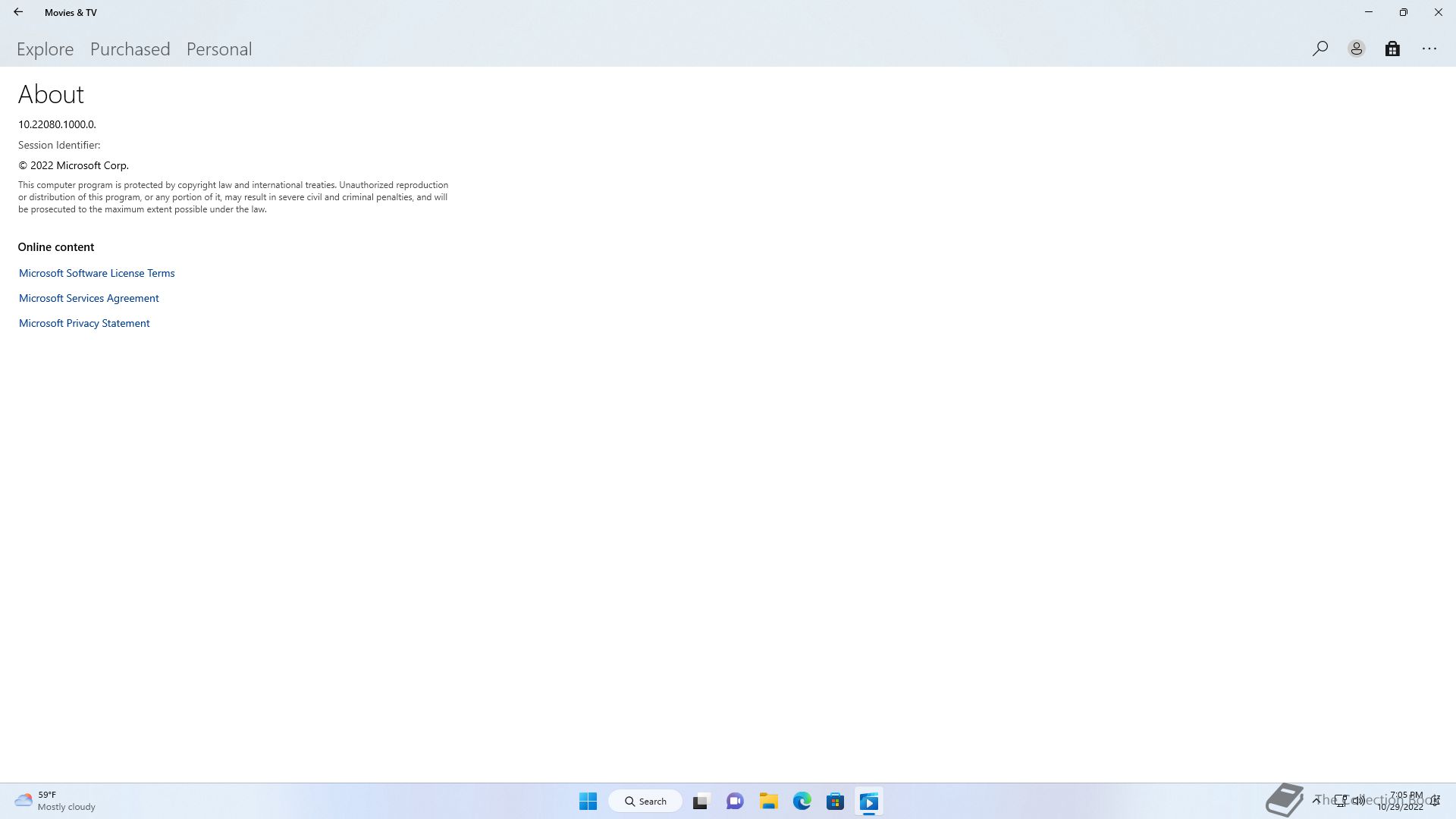Minimize the Movies & TV window
This screenshot has height=819, width=1456.
(1369, 12)
